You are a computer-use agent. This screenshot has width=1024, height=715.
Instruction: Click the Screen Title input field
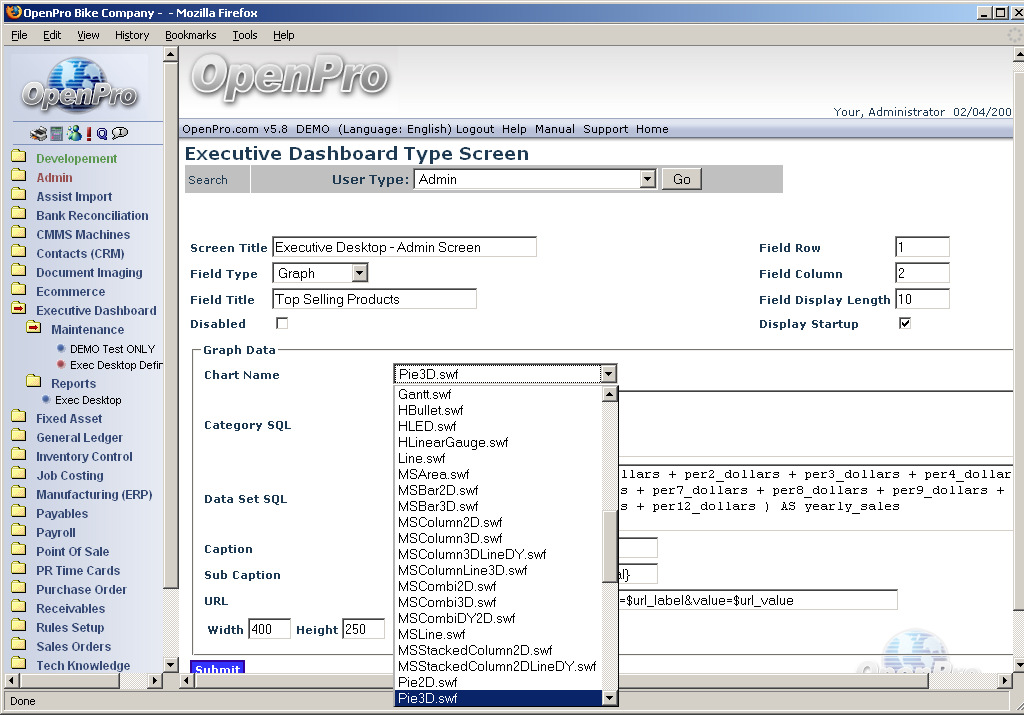(x=404, y=247)
